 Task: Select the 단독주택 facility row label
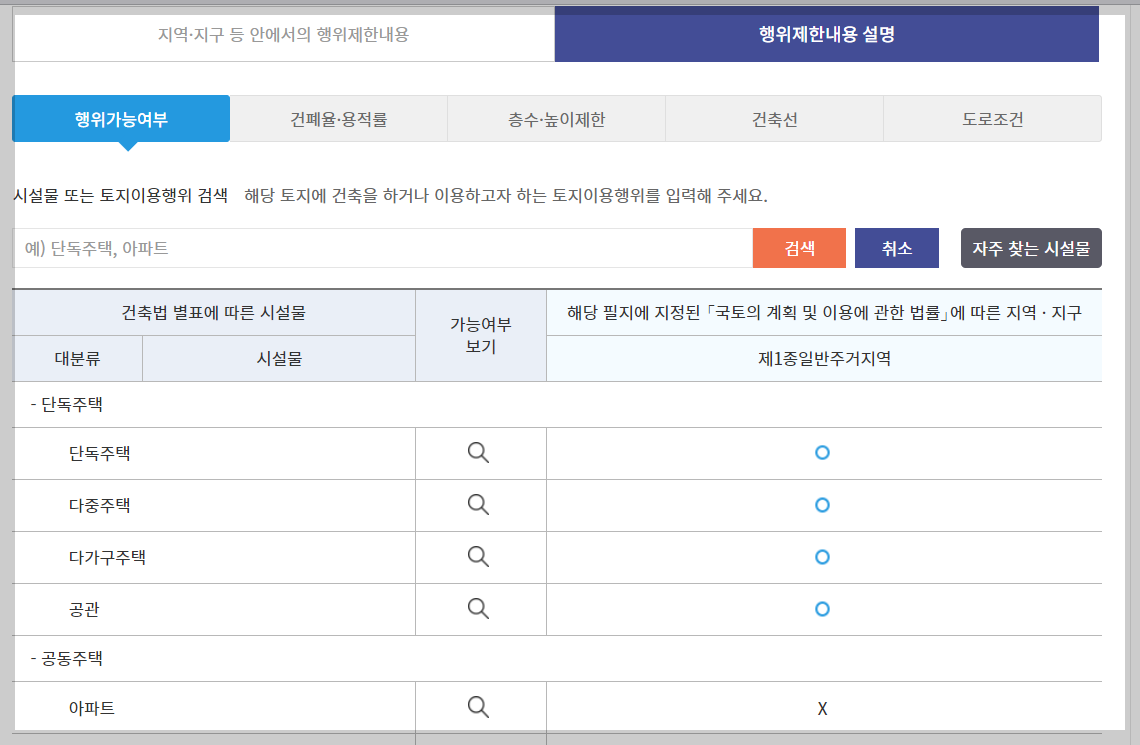tap(100, 454)
